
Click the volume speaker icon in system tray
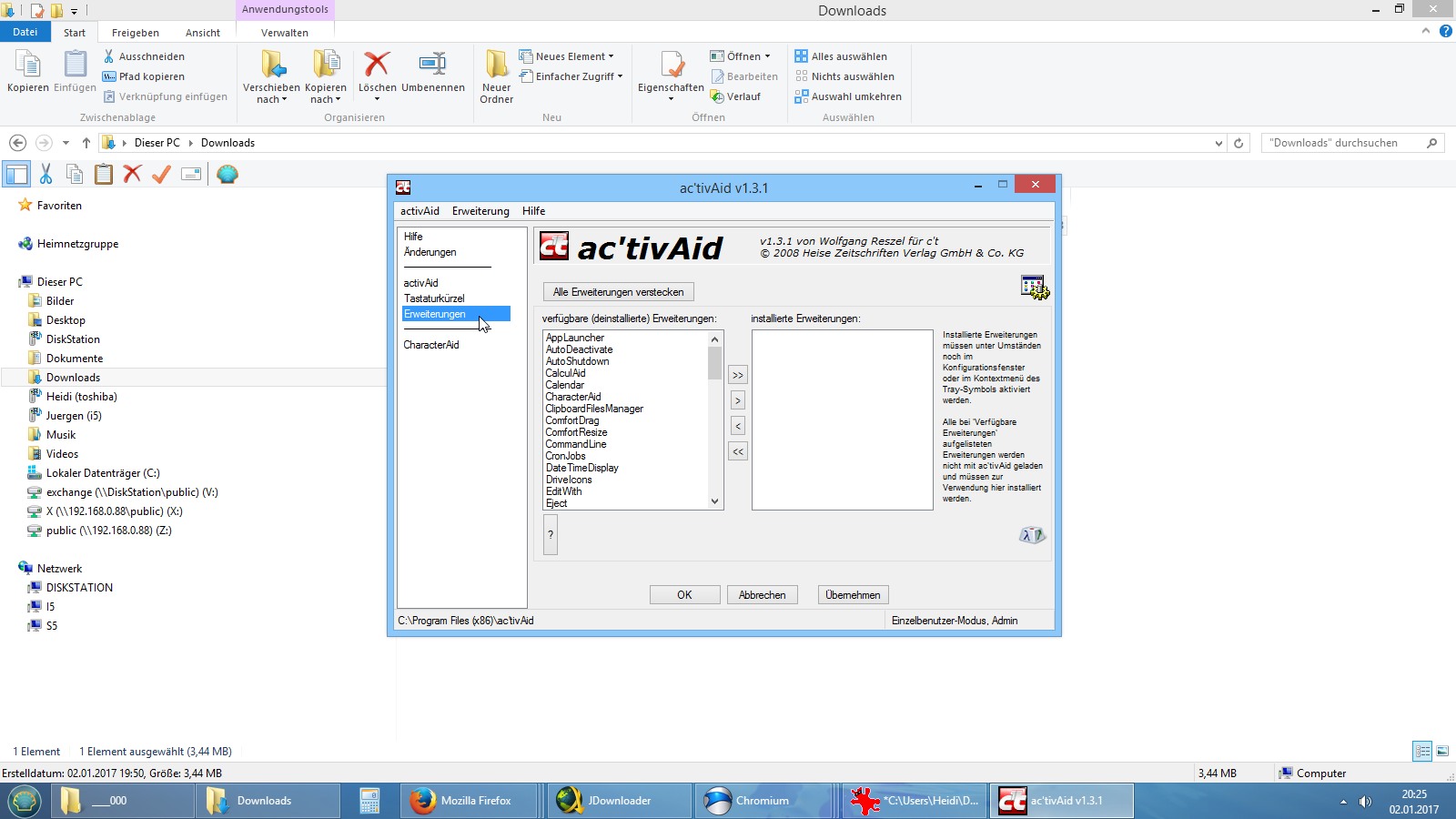pyautogui.click(x=1365, y=802)
